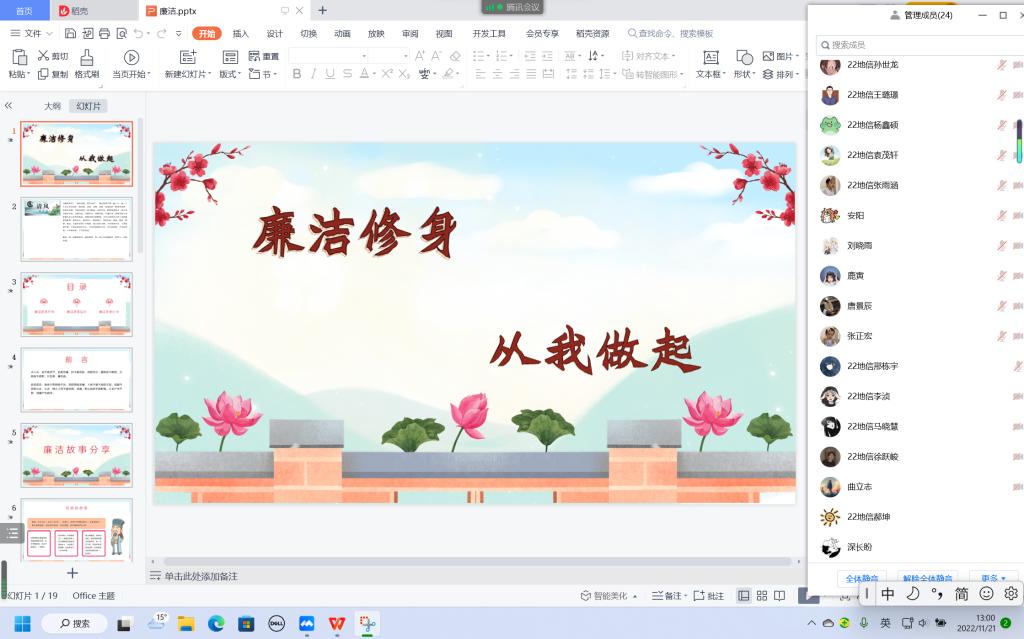The image size is (1024, 639).
Task: Toggle microphone mute for 22地信孙世龙
Action: [1002, 65]
